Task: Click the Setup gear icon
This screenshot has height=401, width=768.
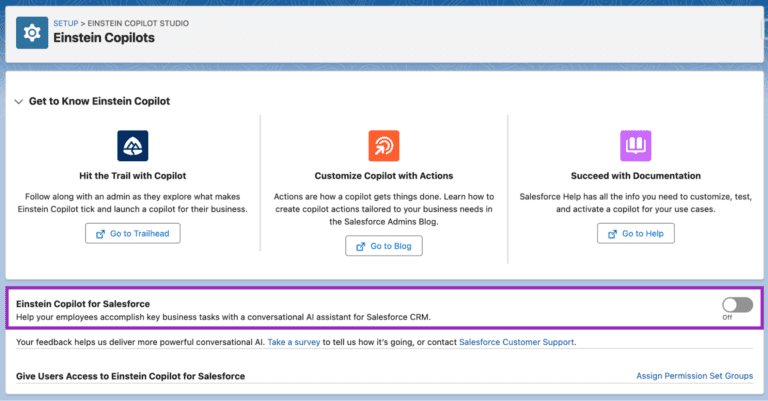Action: 32,33
